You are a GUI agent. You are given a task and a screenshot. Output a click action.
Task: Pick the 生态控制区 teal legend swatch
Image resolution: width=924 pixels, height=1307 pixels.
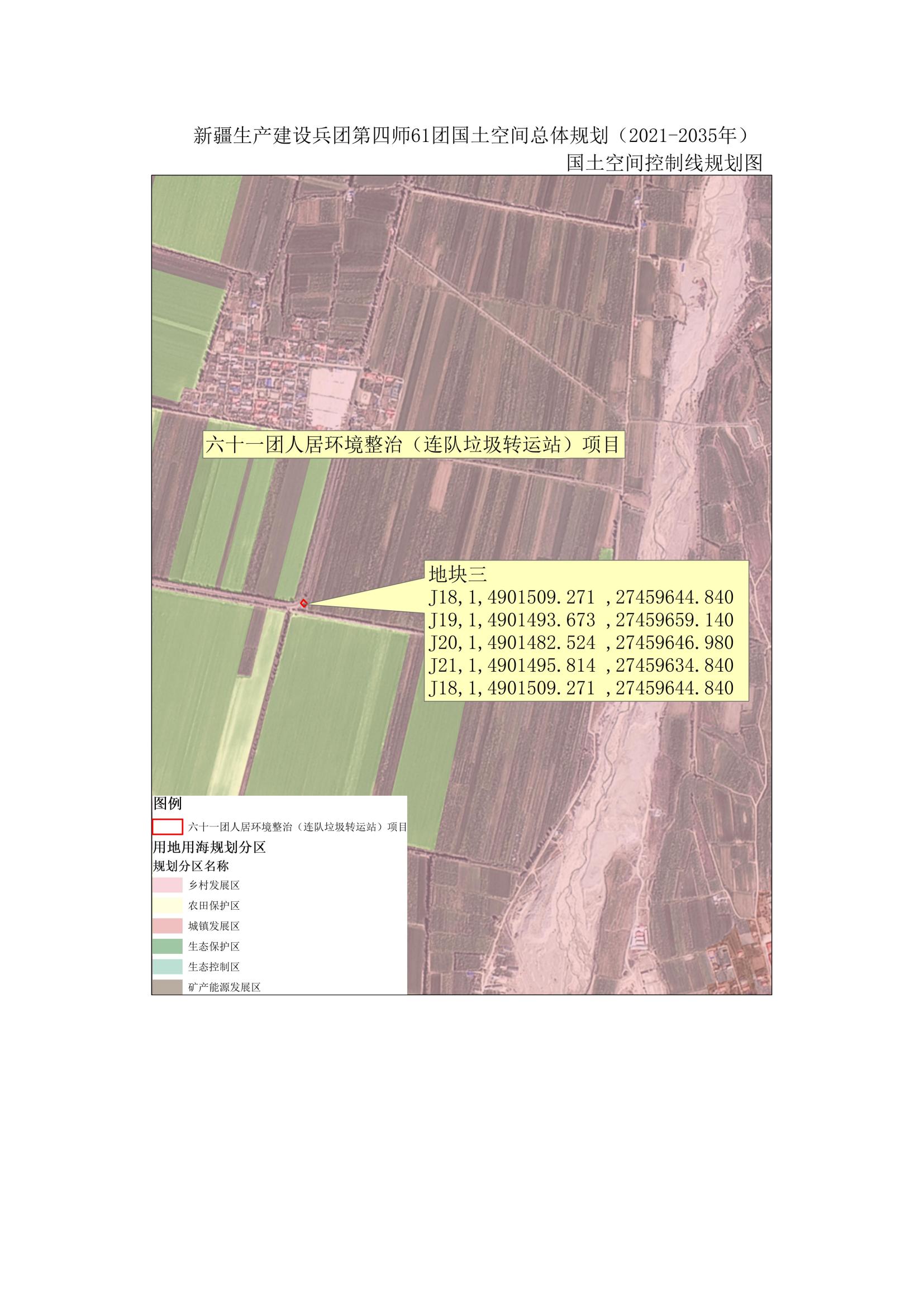tap(167, 967)
